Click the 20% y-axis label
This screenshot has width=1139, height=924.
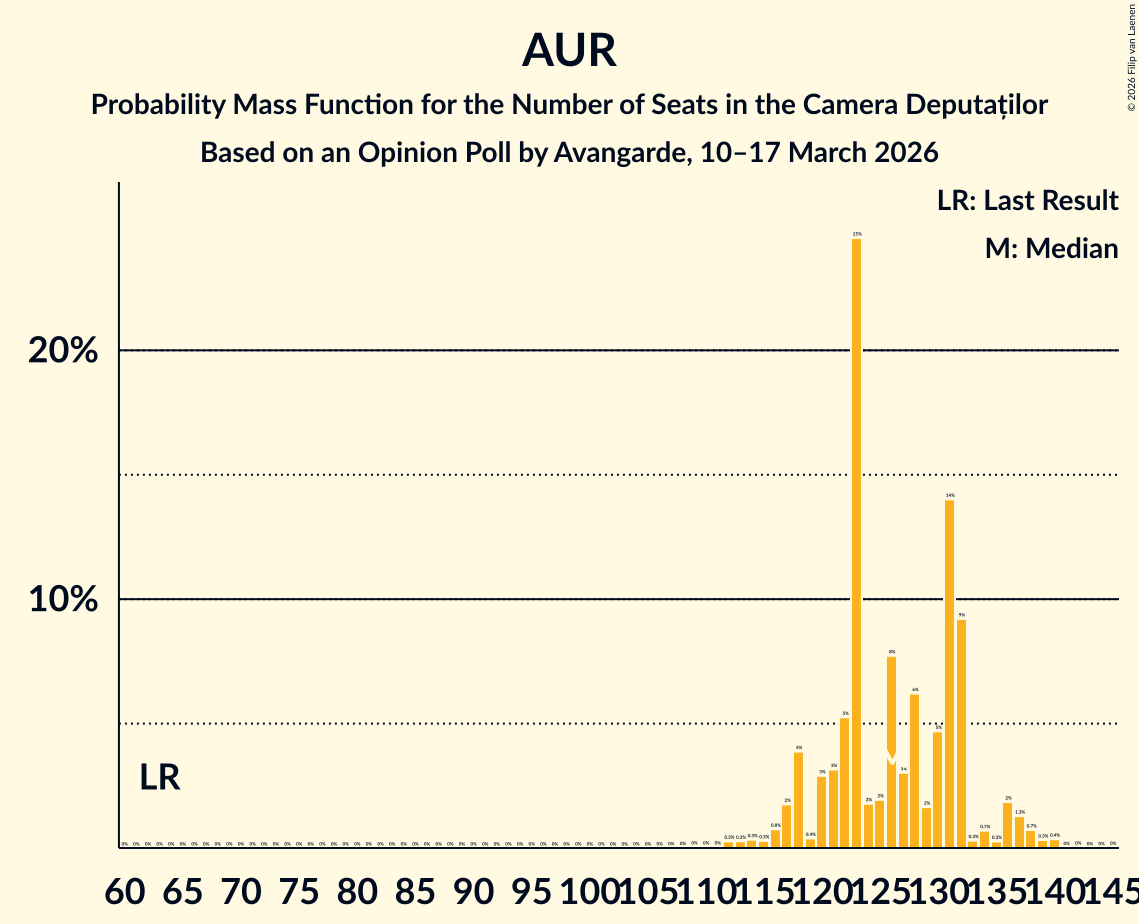(x=62, y=351)
